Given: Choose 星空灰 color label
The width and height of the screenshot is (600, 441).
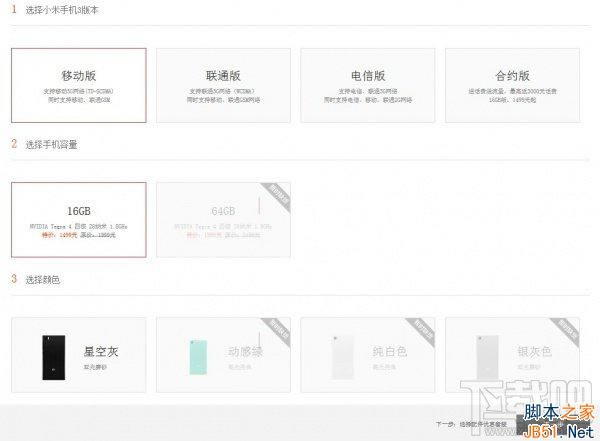Looking at the screenshot, I should pos(101,351).
